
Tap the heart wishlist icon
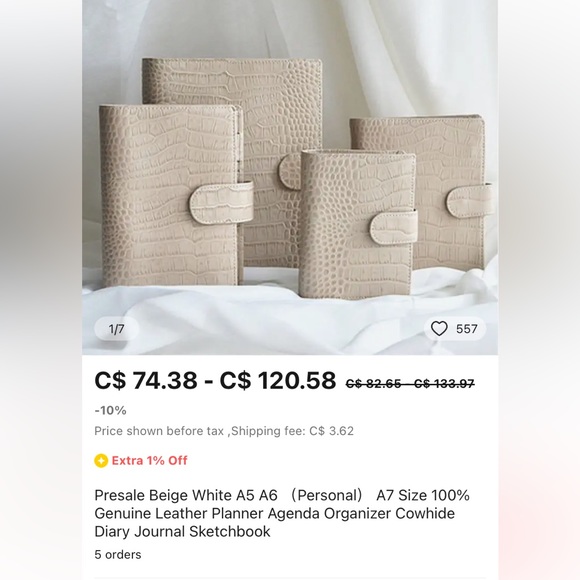point(439,328)
